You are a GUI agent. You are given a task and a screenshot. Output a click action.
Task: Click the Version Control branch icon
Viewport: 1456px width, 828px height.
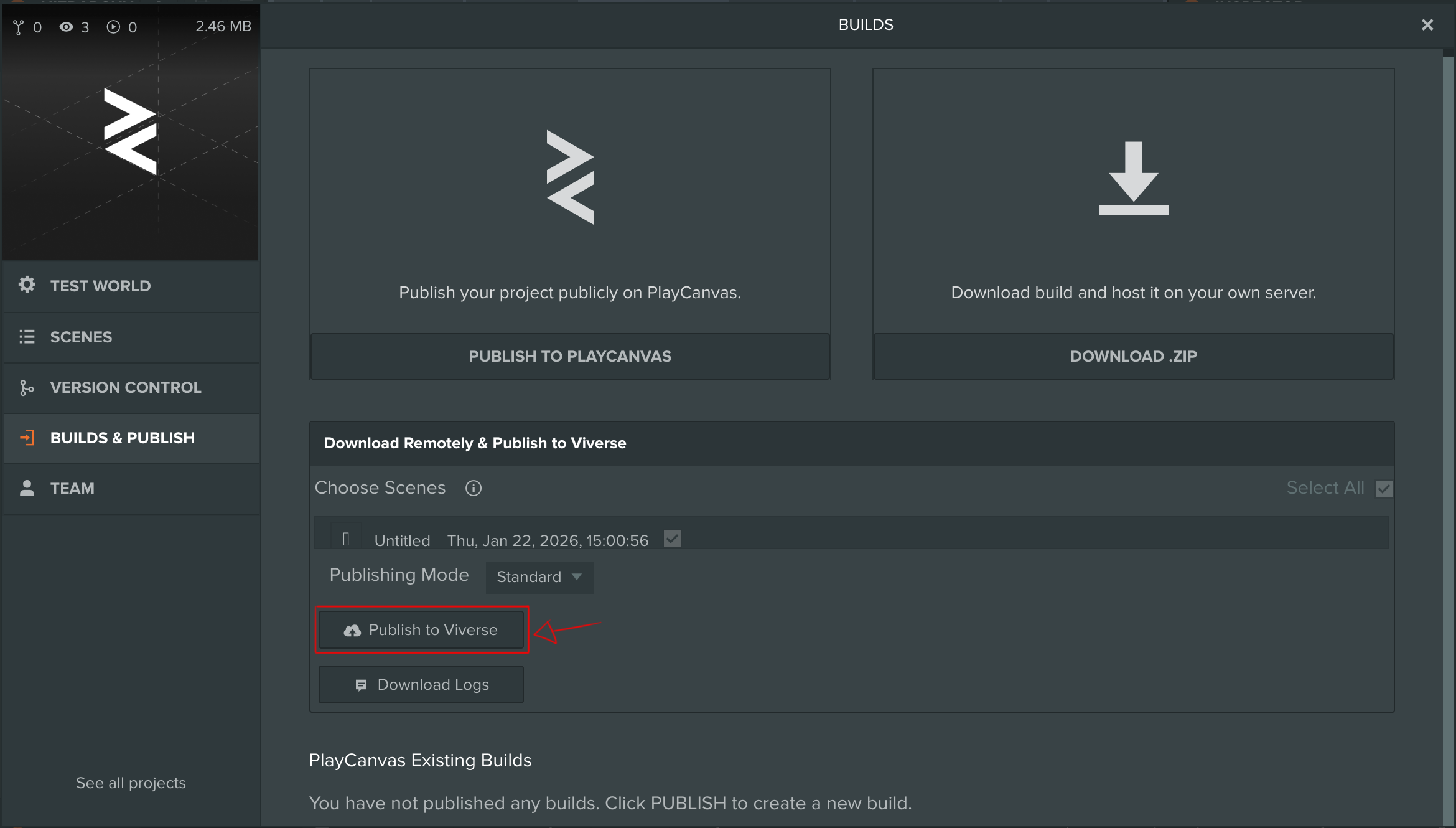pyautogui.click(x=27, y=387)
